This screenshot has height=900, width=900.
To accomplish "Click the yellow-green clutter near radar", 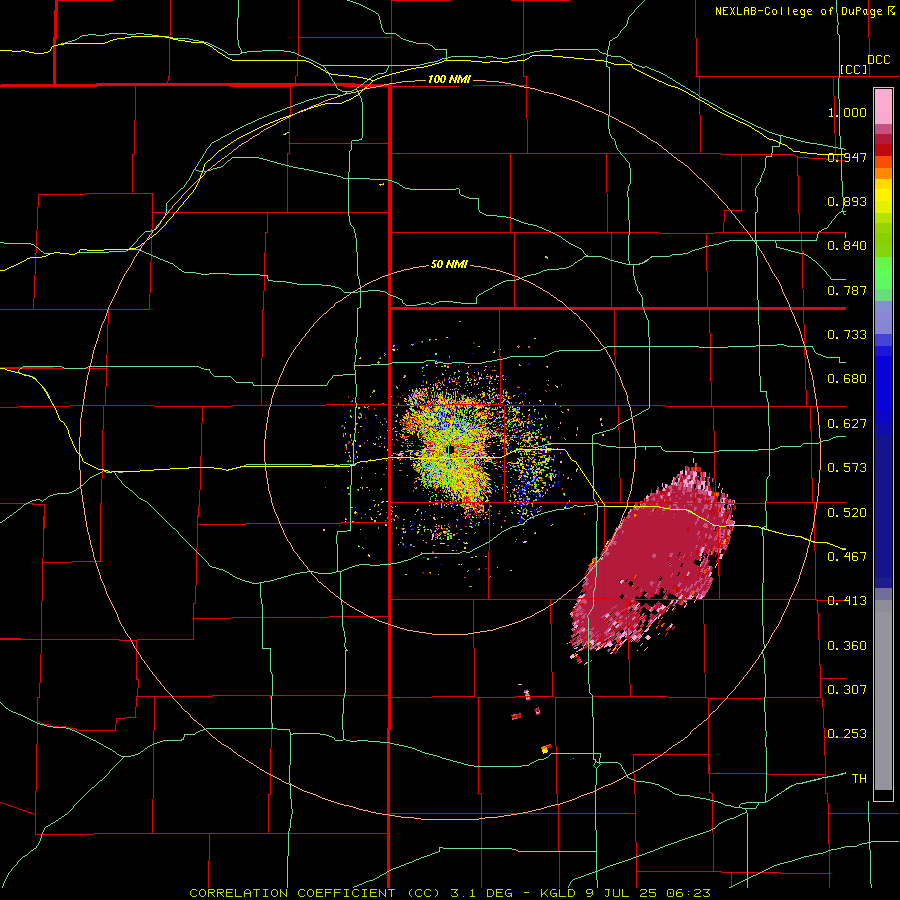I will [453, 453].
